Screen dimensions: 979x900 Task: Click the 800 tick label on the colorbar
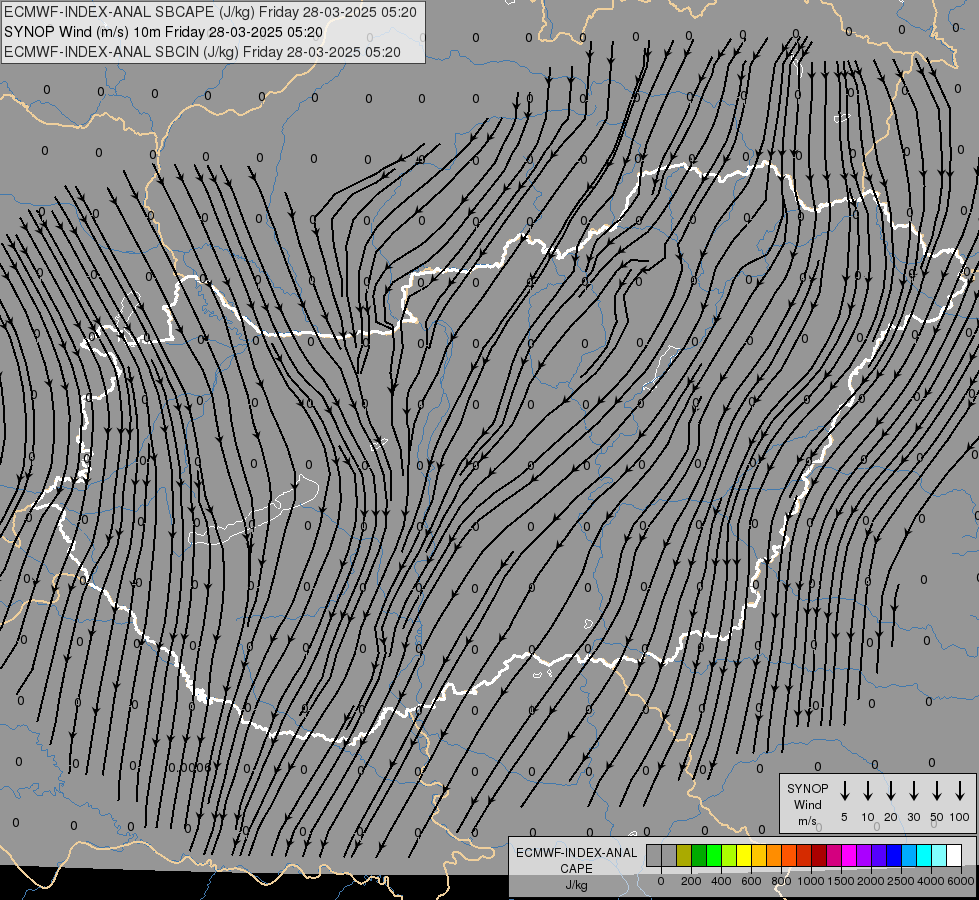pos(781,881)
